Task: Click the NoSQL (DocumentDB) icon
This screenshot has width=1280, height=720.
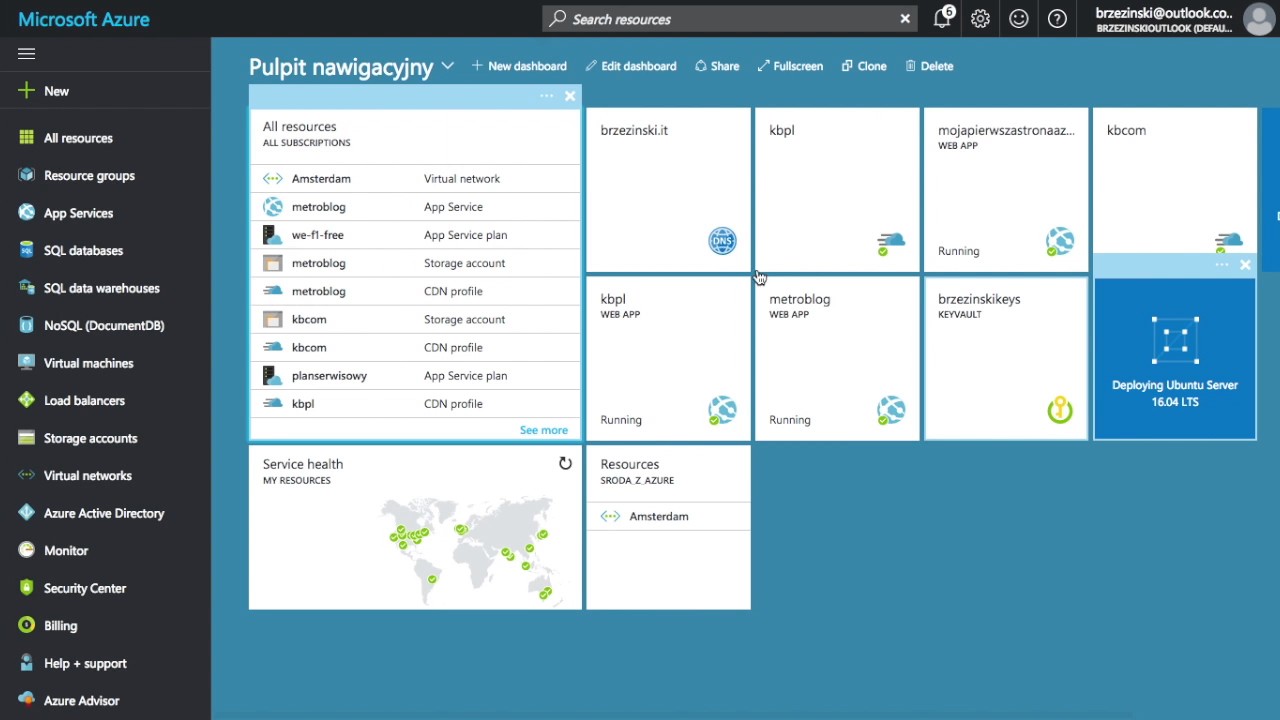Action: 27,325
